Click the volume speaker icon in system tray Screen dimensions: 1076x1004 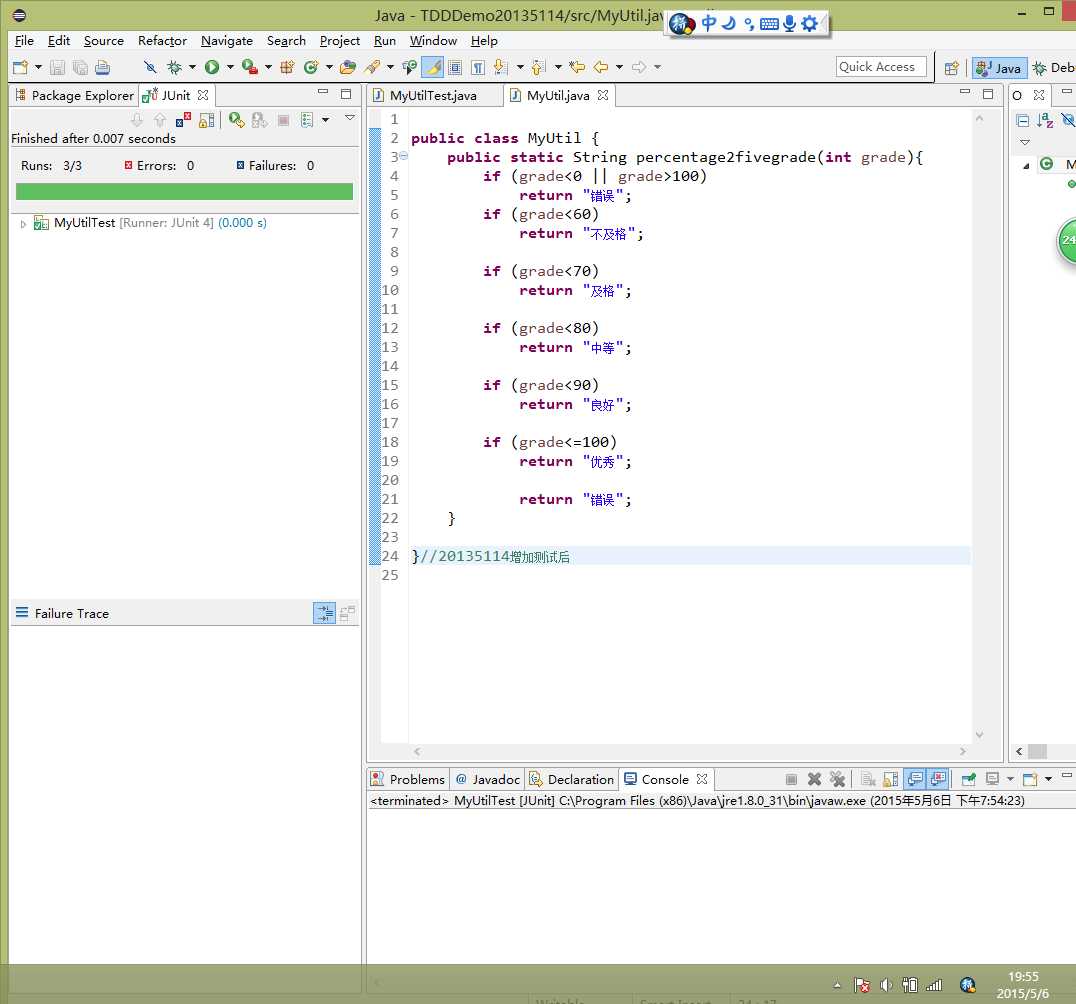(x=886, y=985)
